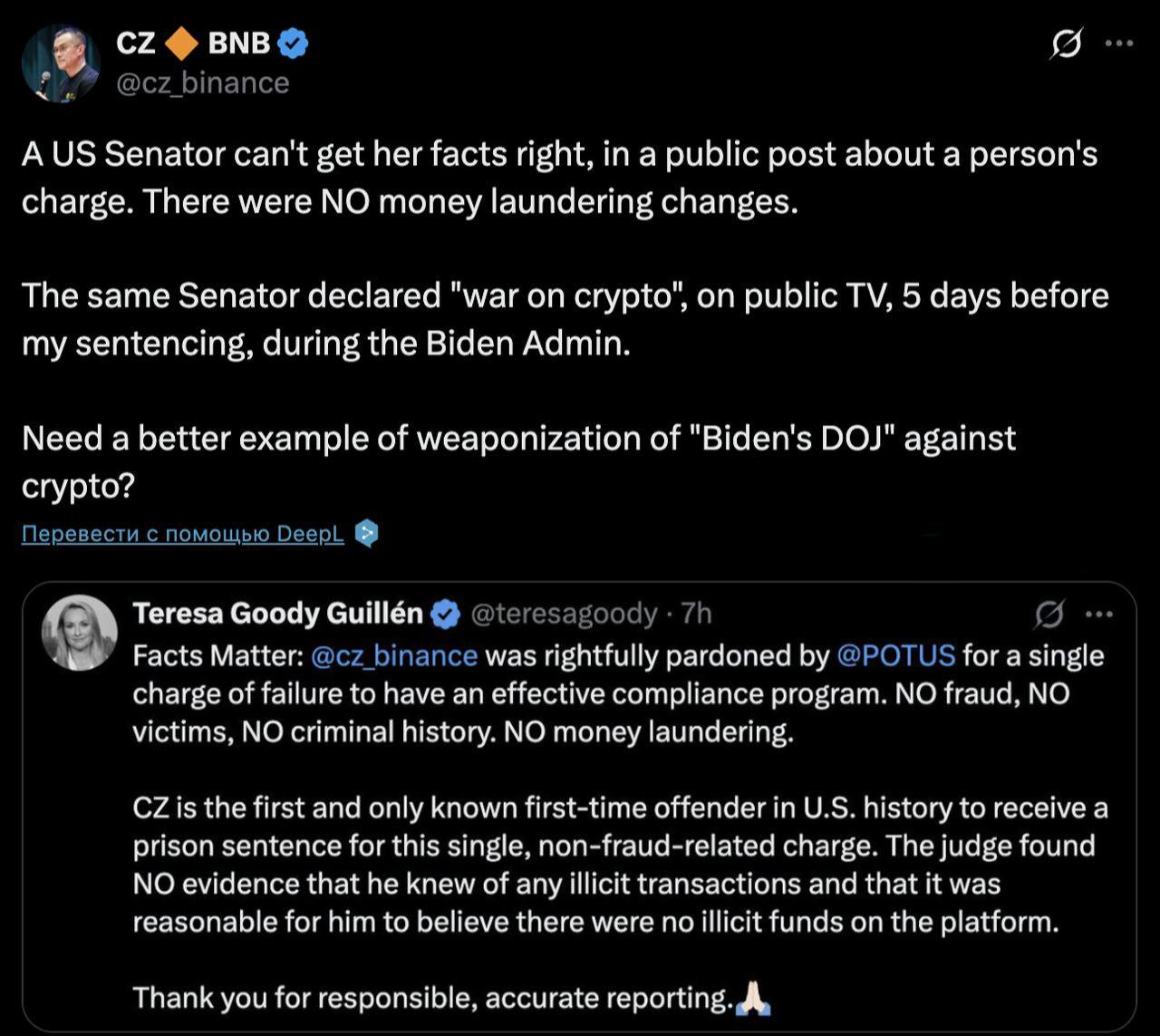This screenshot has height=1036, width=1160.
Task: Click the @teresagoody handle
Action: (x=563, y=615)
